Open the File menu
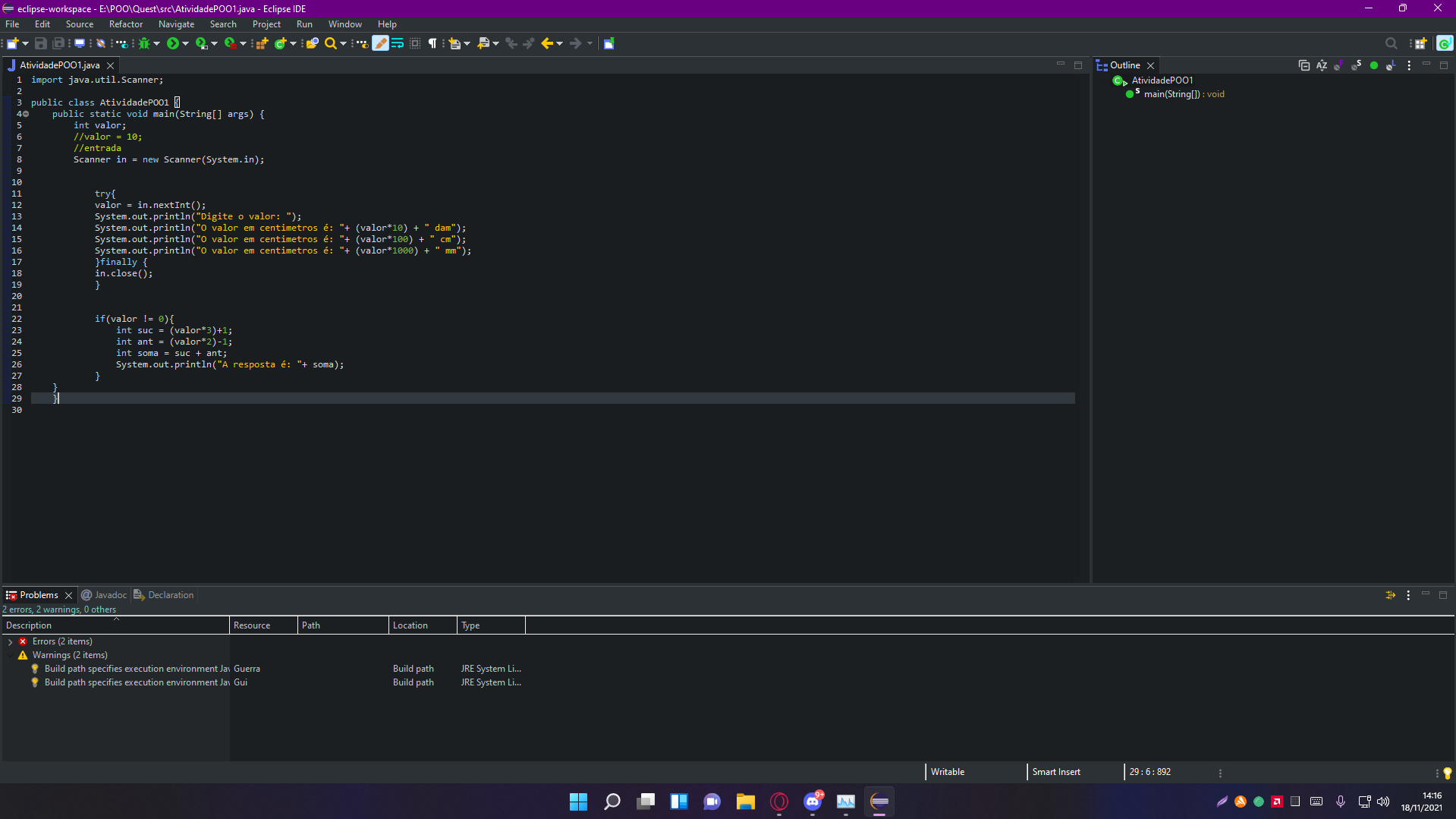Image resolution: width=1456 pixels, height=819 pixels. tap(12, 24)
